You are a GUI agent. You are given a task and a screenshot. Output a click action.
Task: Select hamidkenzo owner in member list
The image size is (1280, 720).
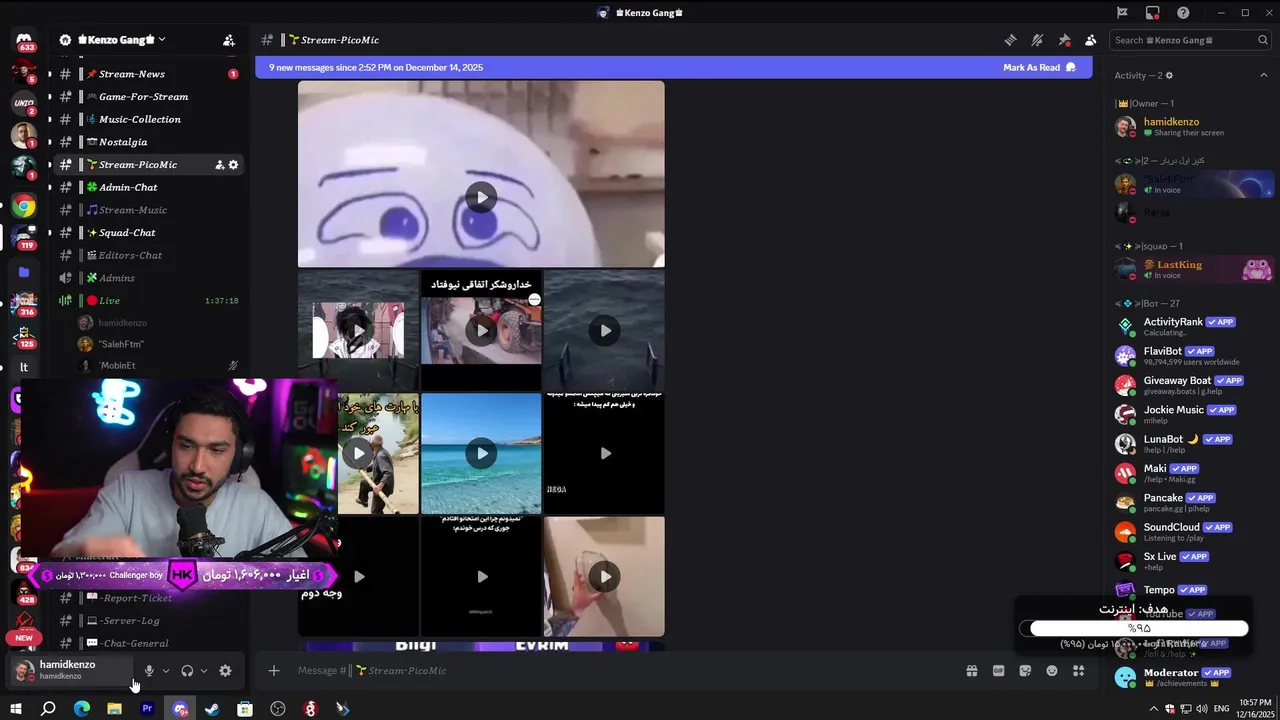(x=1192, y=127)
